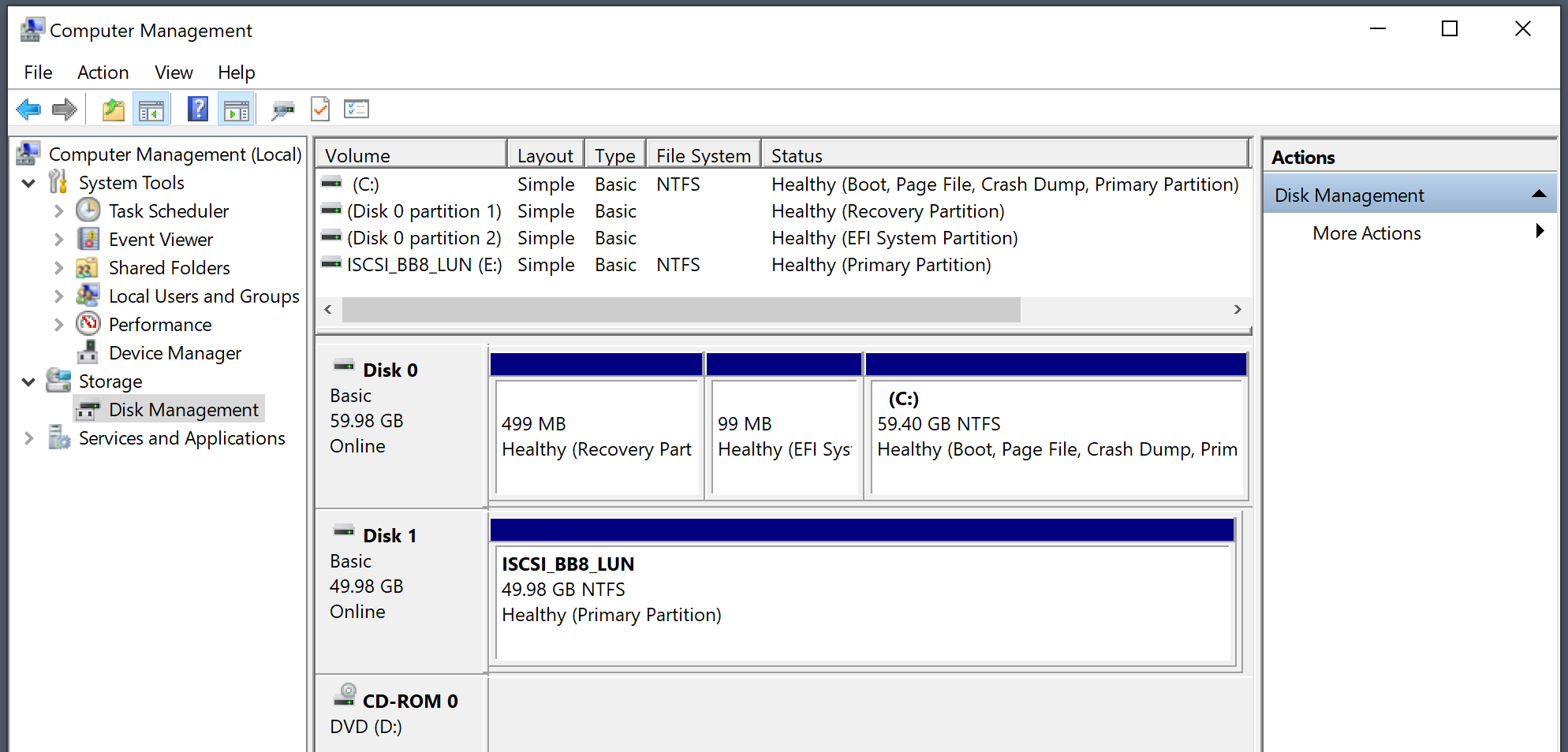Click the CD-ROM 0 DVD (D:) label
This screenshot has width=1568, height=752.
(401, 714)
